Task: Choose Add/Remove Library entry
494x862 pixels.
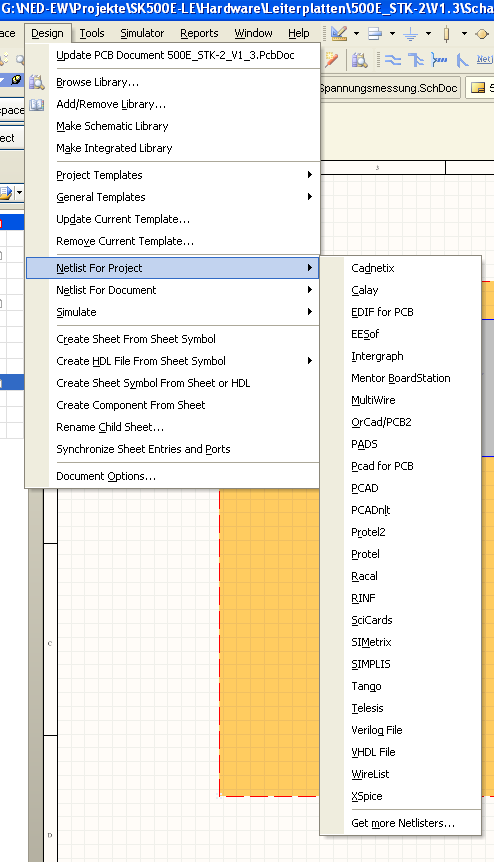Action: pos(173,104)
